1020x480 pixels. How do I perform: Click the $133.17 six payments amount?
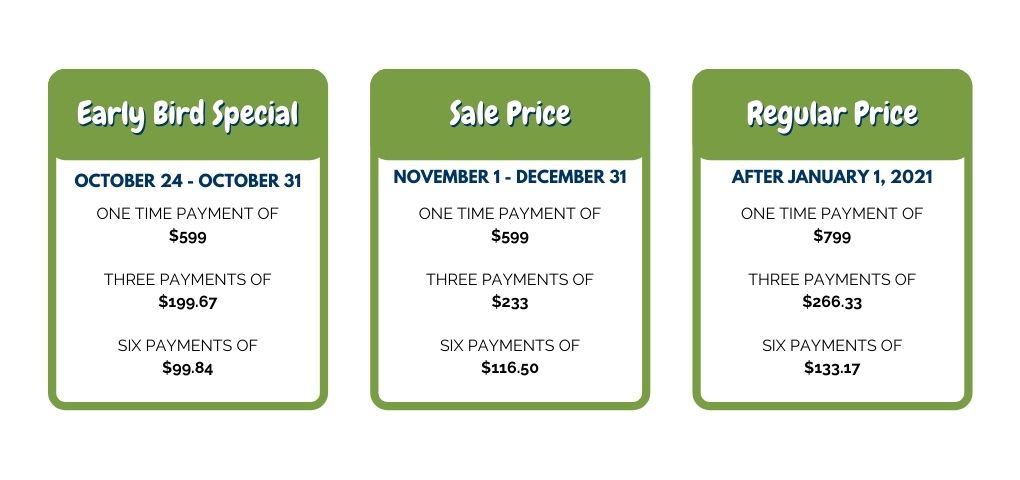(832, 368)
